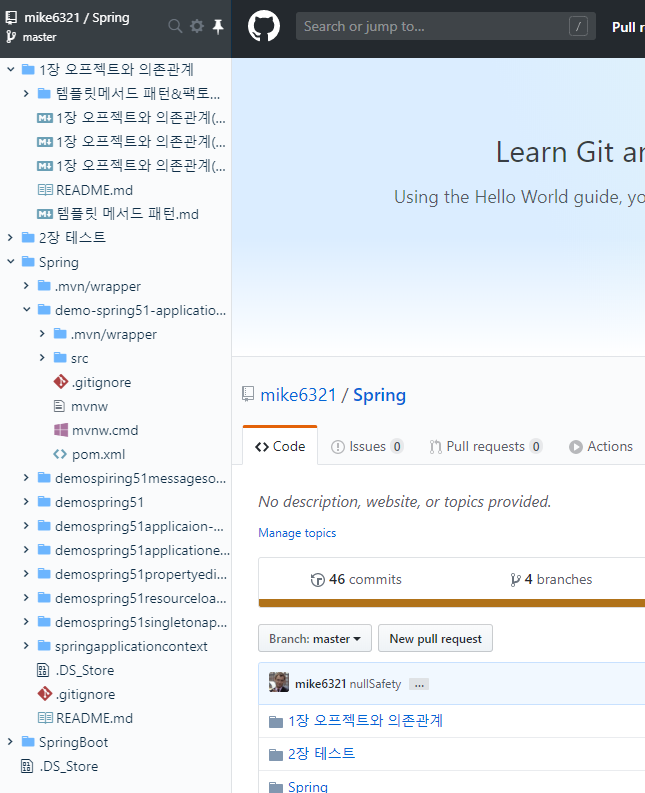Go to GitHub home via Octocat logo
Viewport: 645px width, 793px height.
(x=264, y=26)
